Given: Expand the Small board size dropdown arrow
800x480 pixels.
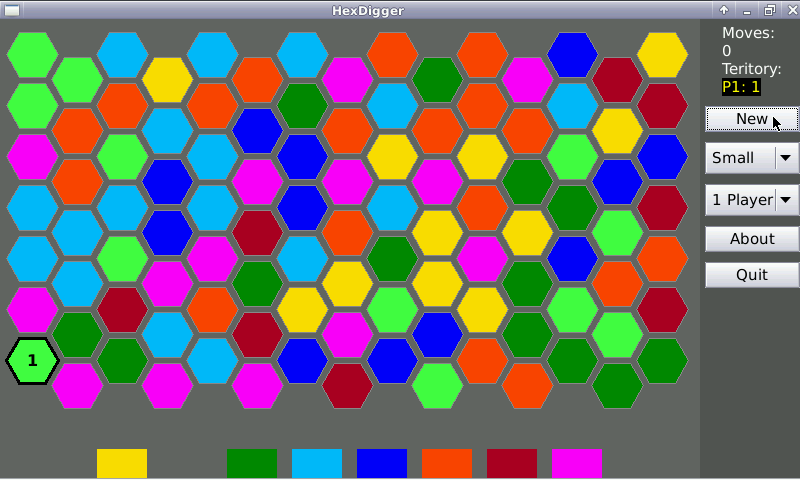Looking at the screenshot, I should point(786,158).
